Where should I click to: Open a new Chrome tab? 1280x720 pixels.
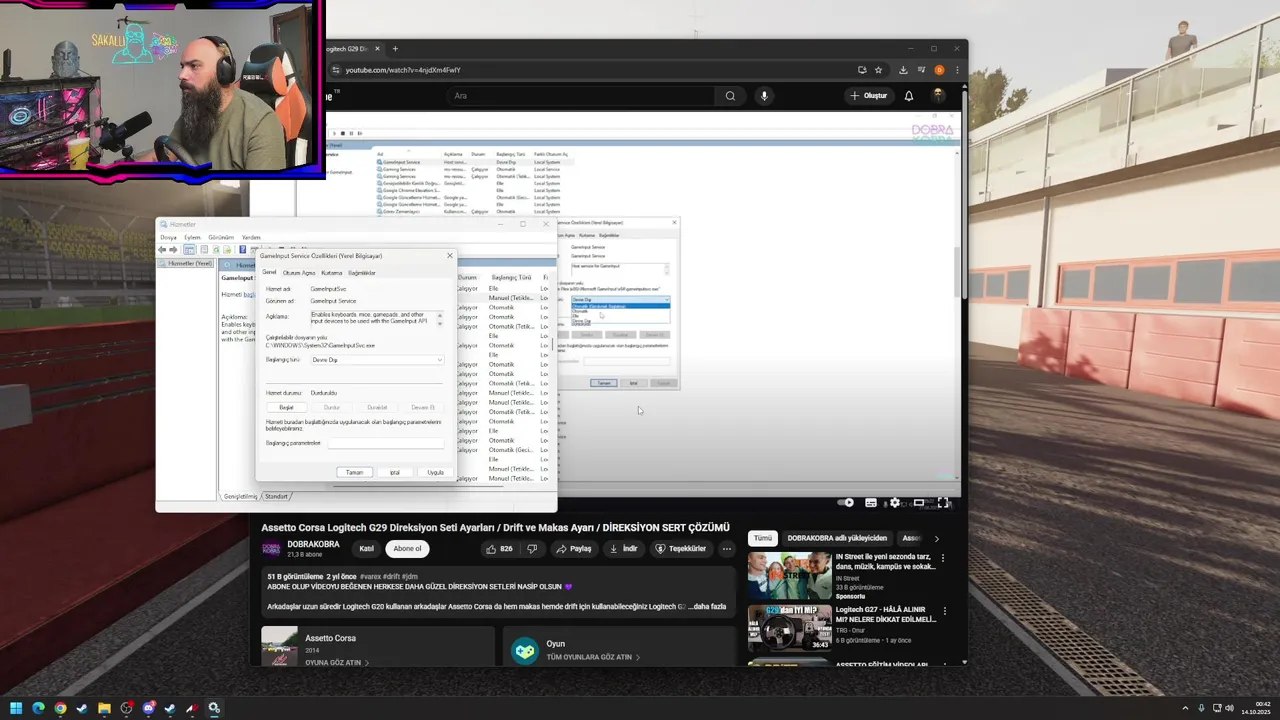click(x=395, y=48)
